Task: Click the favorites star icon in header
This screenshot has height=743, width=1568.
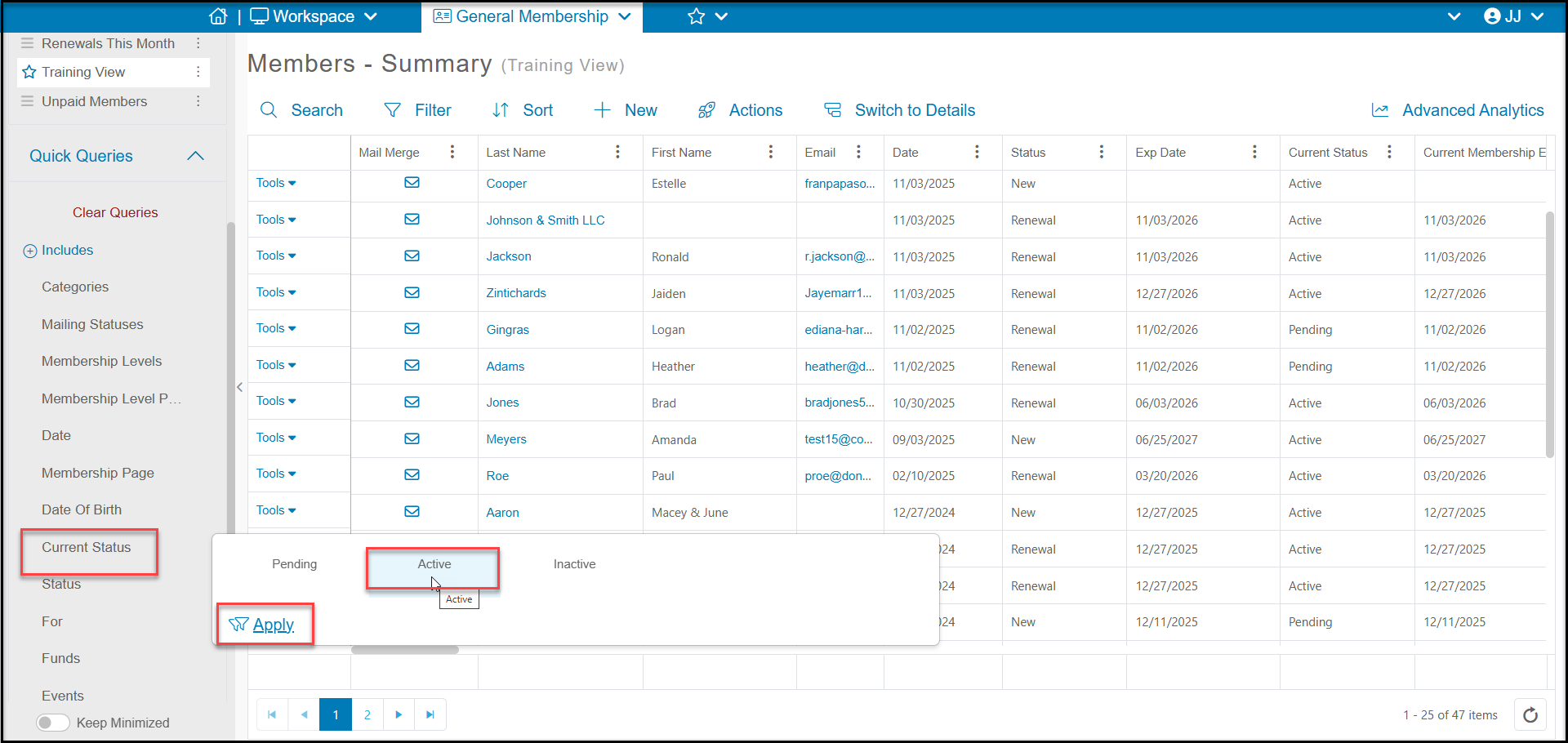Action: click(696, 16)
